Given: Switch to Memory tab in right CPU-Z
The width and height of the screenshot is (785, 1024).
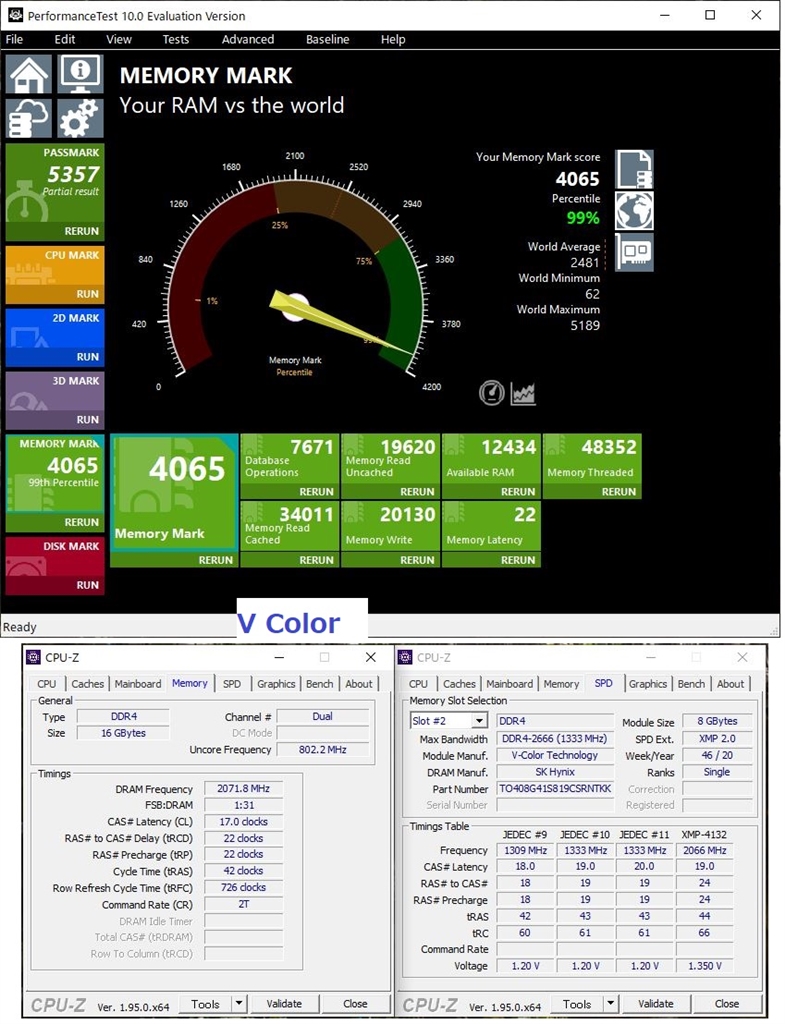Looking at the screenshot, I should 561,684.
